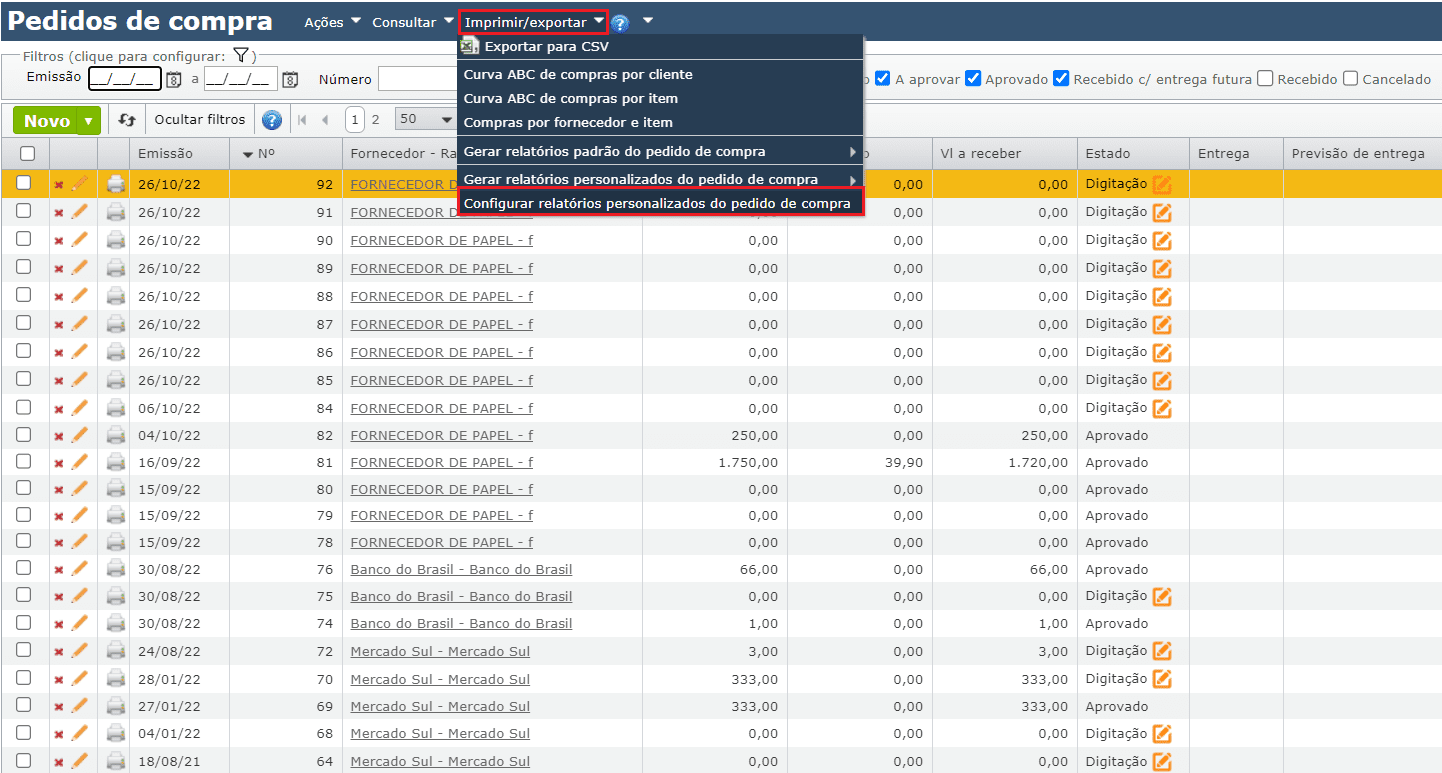1442x773 pixels.
Task: Click the Vl a receber column header
Action: (x=981, y=153)
